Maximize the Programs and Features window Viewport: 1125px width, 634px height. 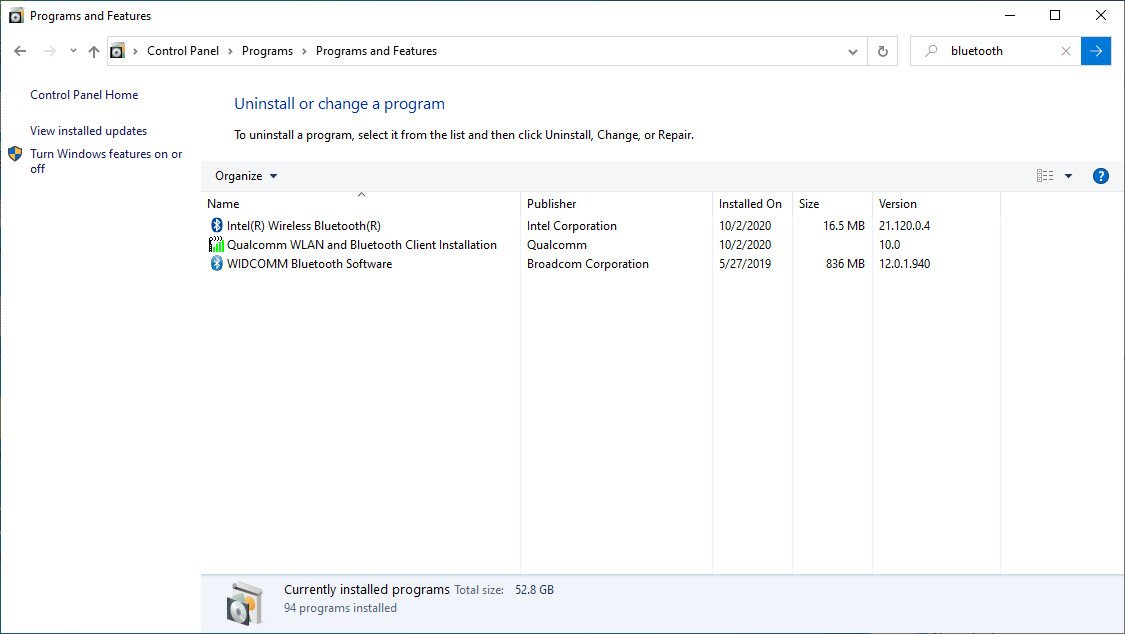click(x=1055, y=15)
